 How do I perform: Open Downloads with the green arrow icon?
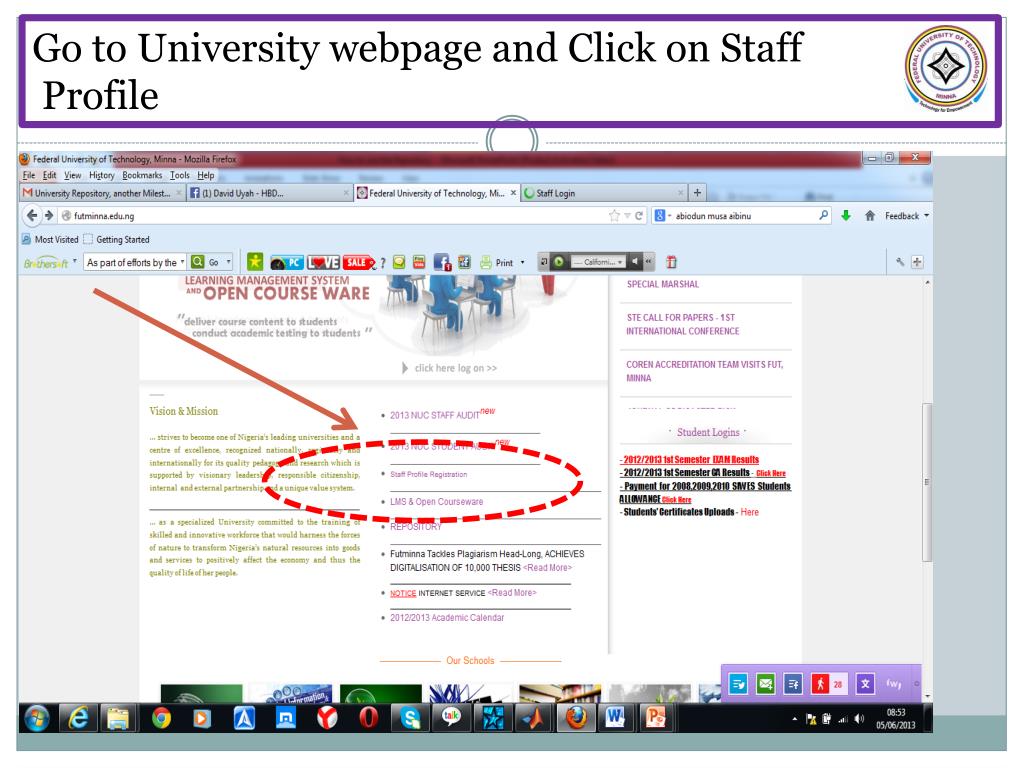tap(846, 216)
